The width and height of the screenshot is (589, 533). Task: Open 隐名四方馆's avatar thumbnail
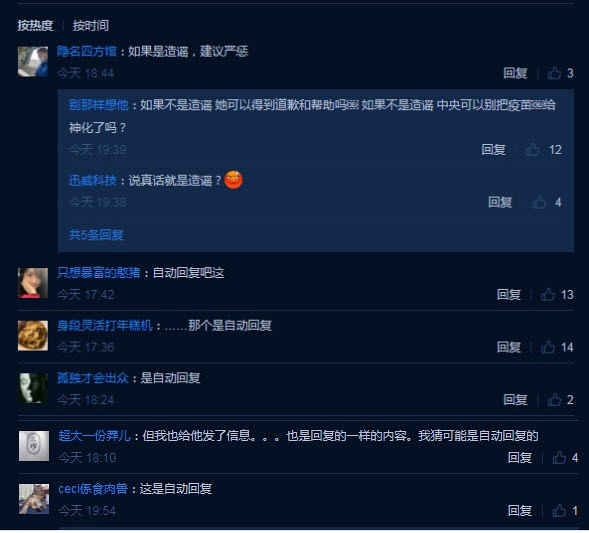[x=33, y=62]
